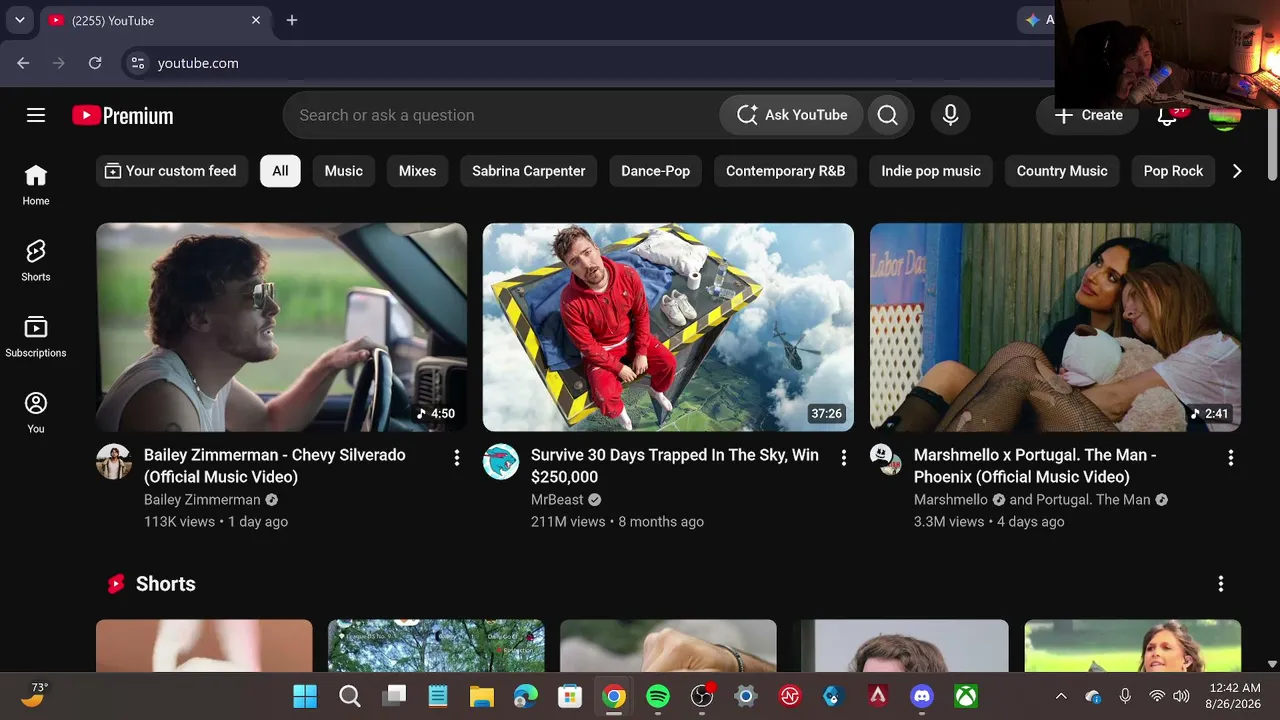
Task: Click the magnifier search button
Action: pos(887,115)
